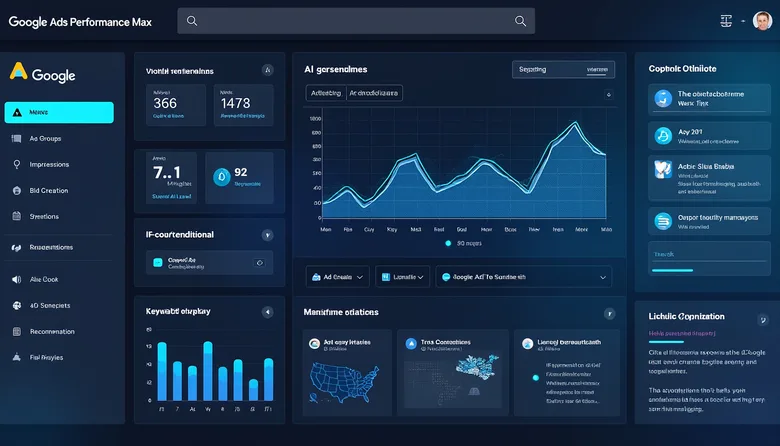Click the search icon at right of search bar

[x=520, y=21]
